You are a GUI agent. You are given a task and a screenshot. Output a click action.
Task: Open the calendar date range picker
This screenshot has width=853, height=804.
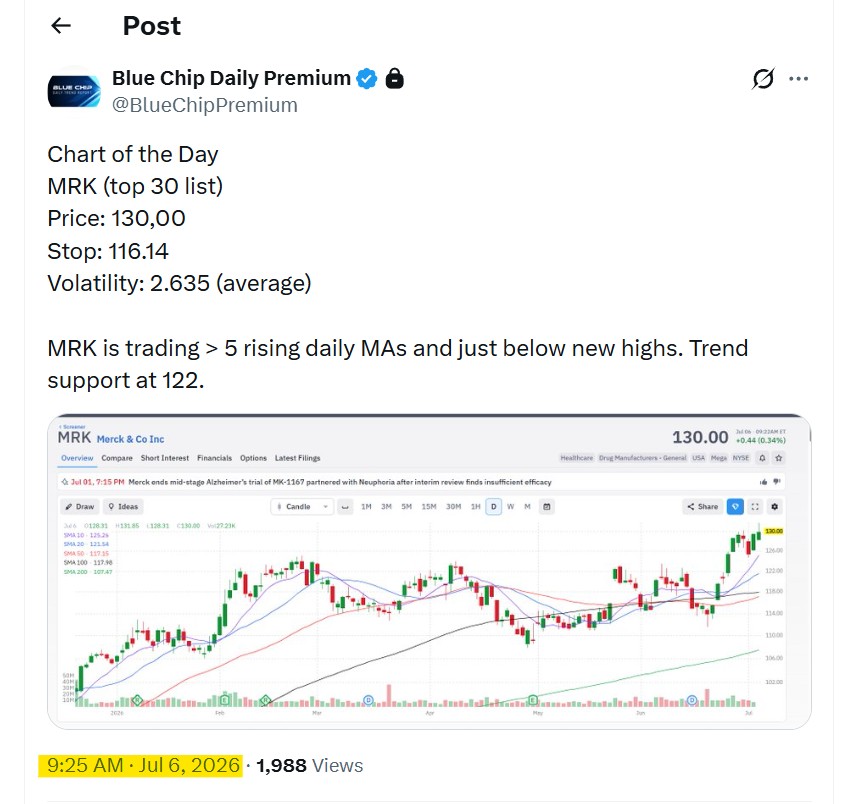pos(547,506)
